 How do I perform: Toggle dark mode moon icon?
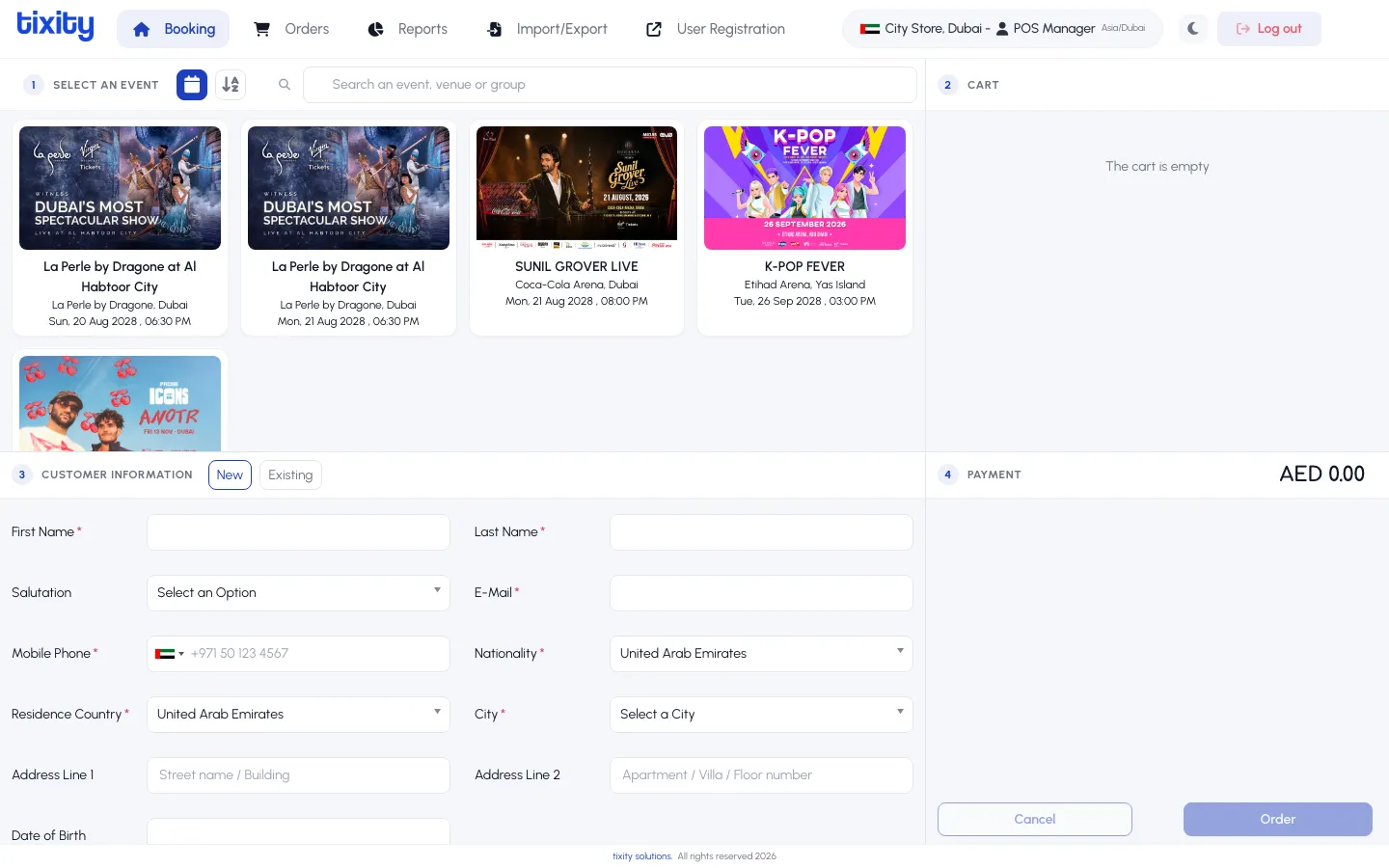1193,29
